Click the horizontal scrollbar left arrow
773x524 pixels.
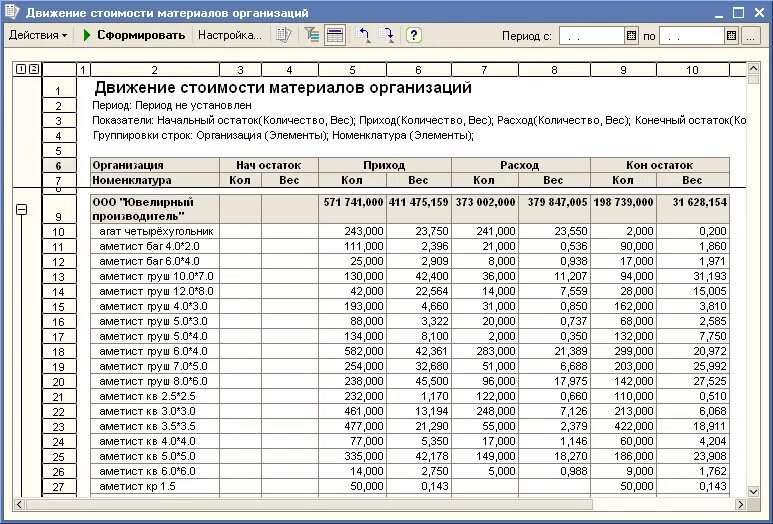click(x=20, y=504)
